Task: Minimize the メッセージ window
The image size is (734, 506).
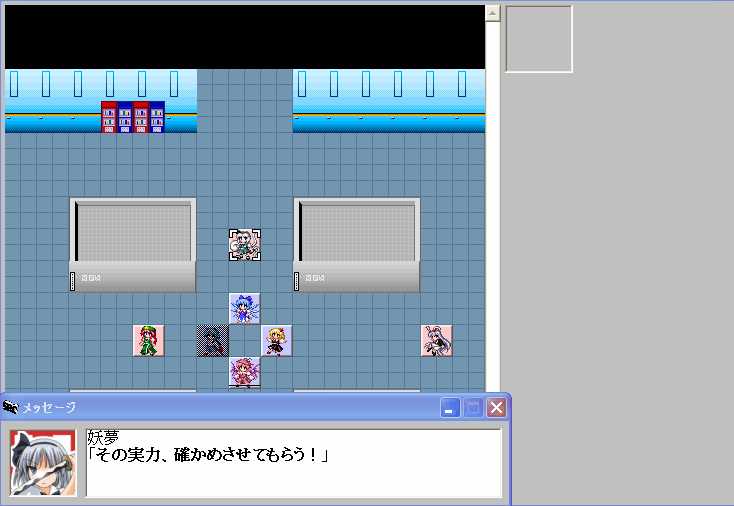Action: tap(450, 408)
